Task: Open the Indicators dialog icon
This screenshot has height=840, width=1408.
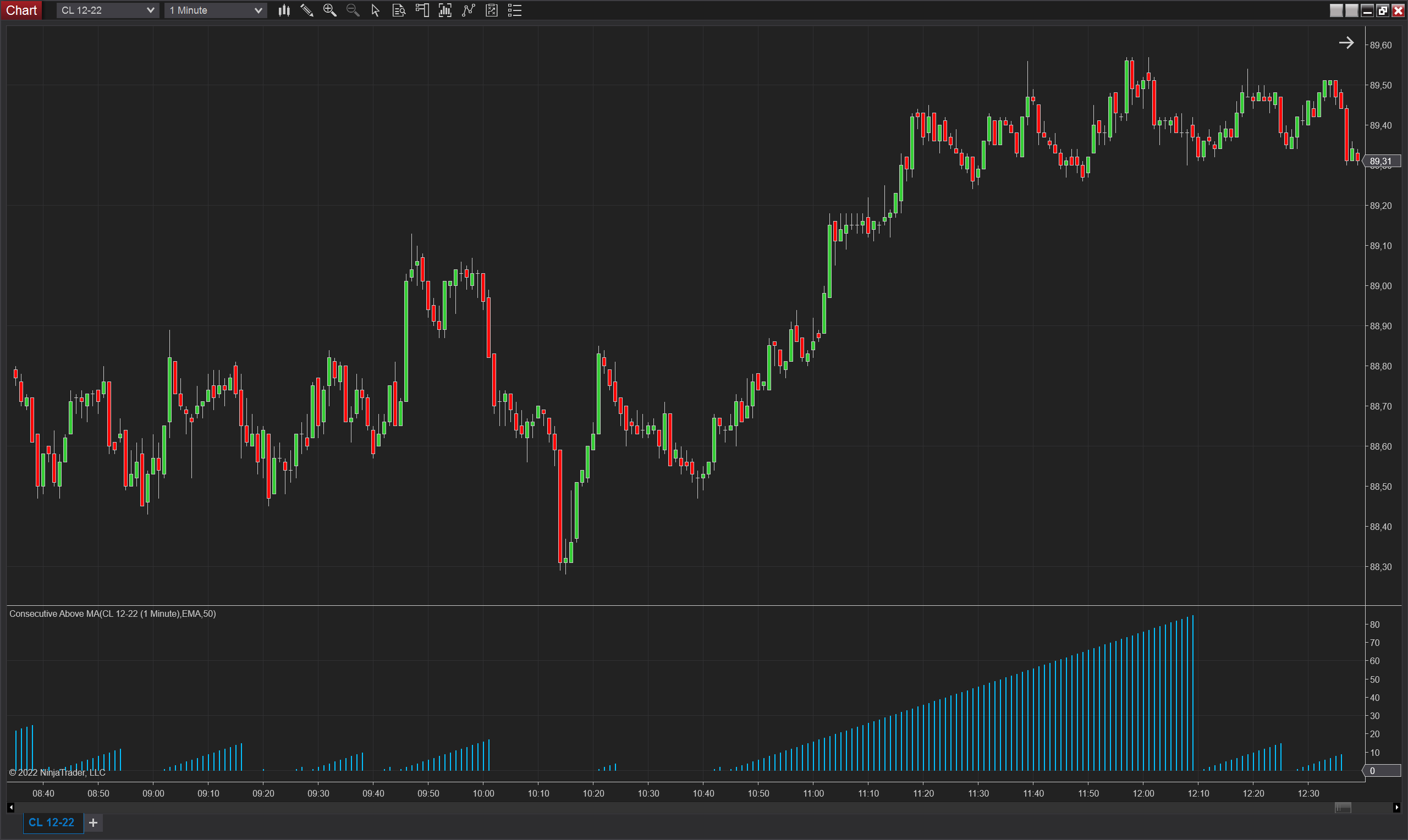Action: point(468,10)
